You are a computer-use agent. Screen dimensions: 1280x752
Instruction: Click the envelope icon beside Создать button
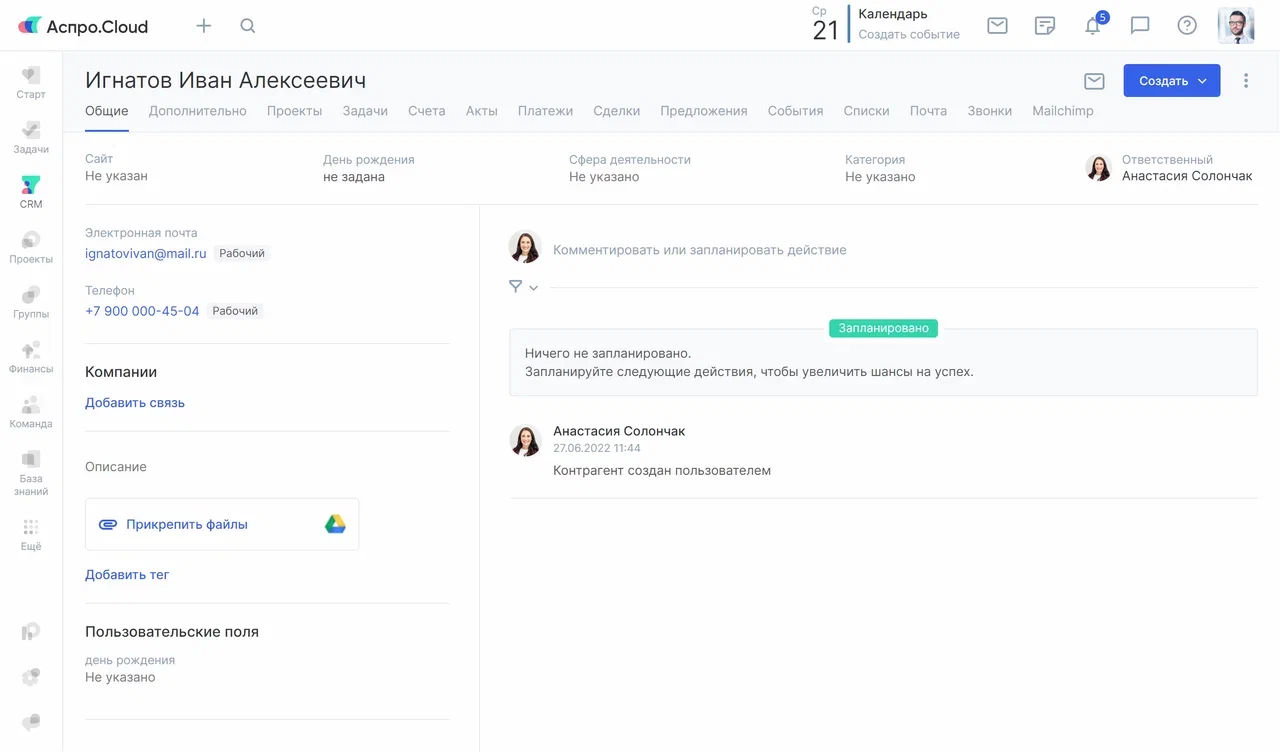coord(1094,81)
